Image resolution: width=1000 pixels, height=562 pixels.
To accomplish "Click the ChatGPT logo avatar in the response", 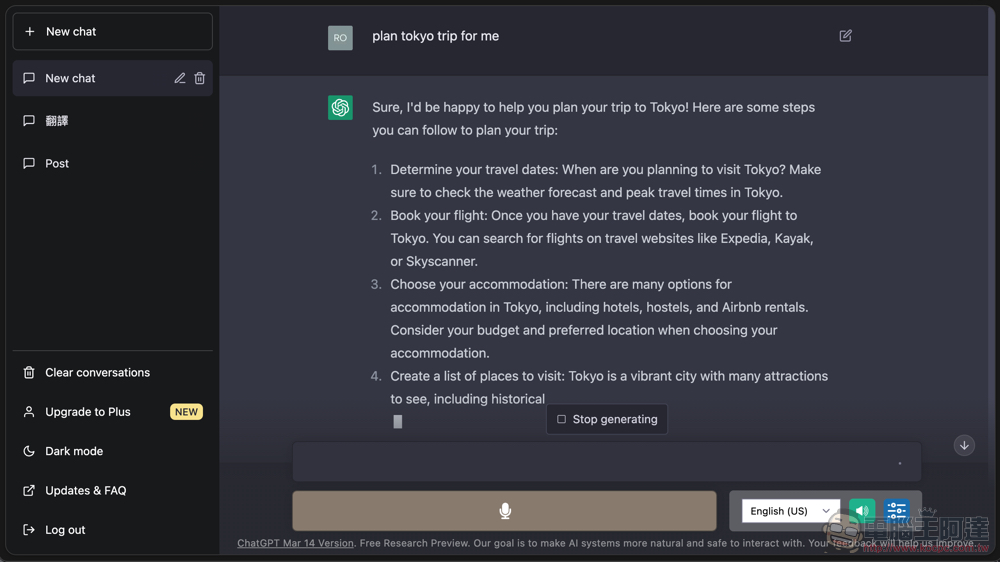I will tap(340, 107).
